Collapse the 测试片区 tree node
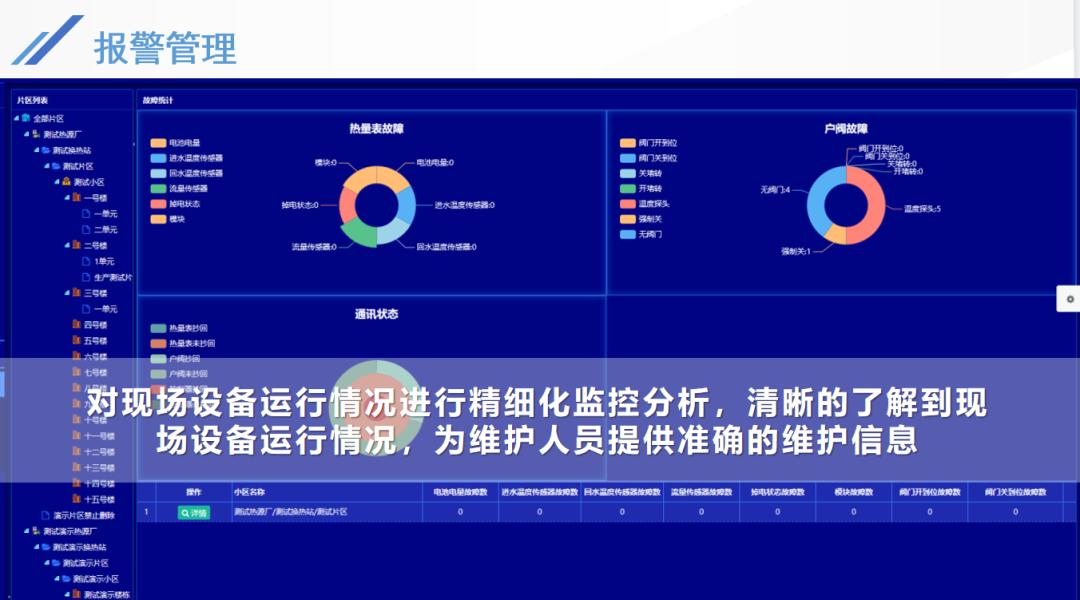The height and width of the screenshot is (600, 1080). click(49, 166)
